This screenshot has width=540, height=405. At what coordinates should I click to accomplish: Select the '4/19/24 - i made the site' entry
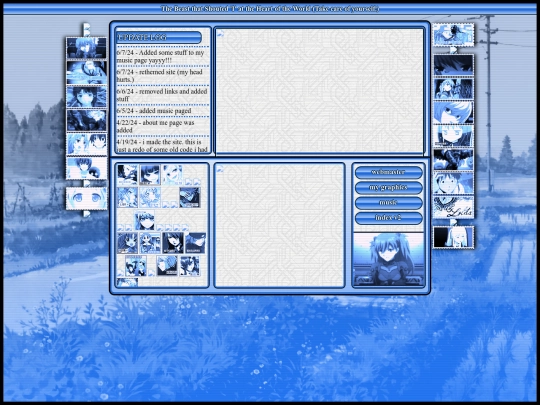pyautogui.click(x=163, y=145)
